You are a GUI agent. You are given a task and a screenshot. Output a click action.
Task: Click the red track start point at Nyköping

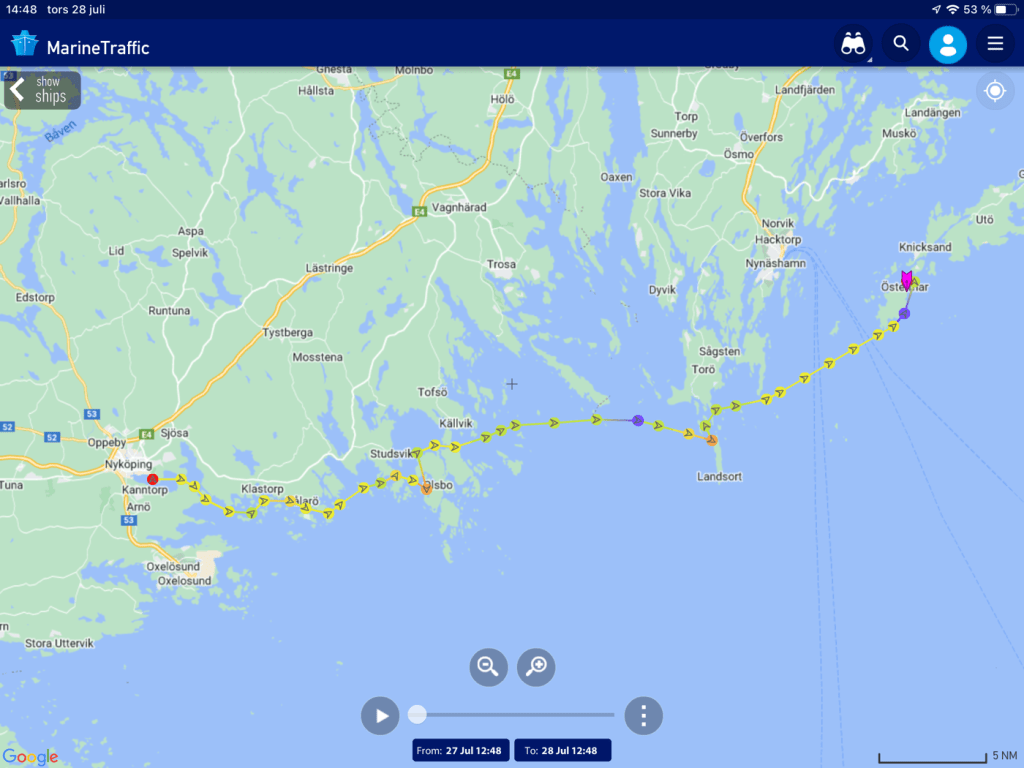152,479
